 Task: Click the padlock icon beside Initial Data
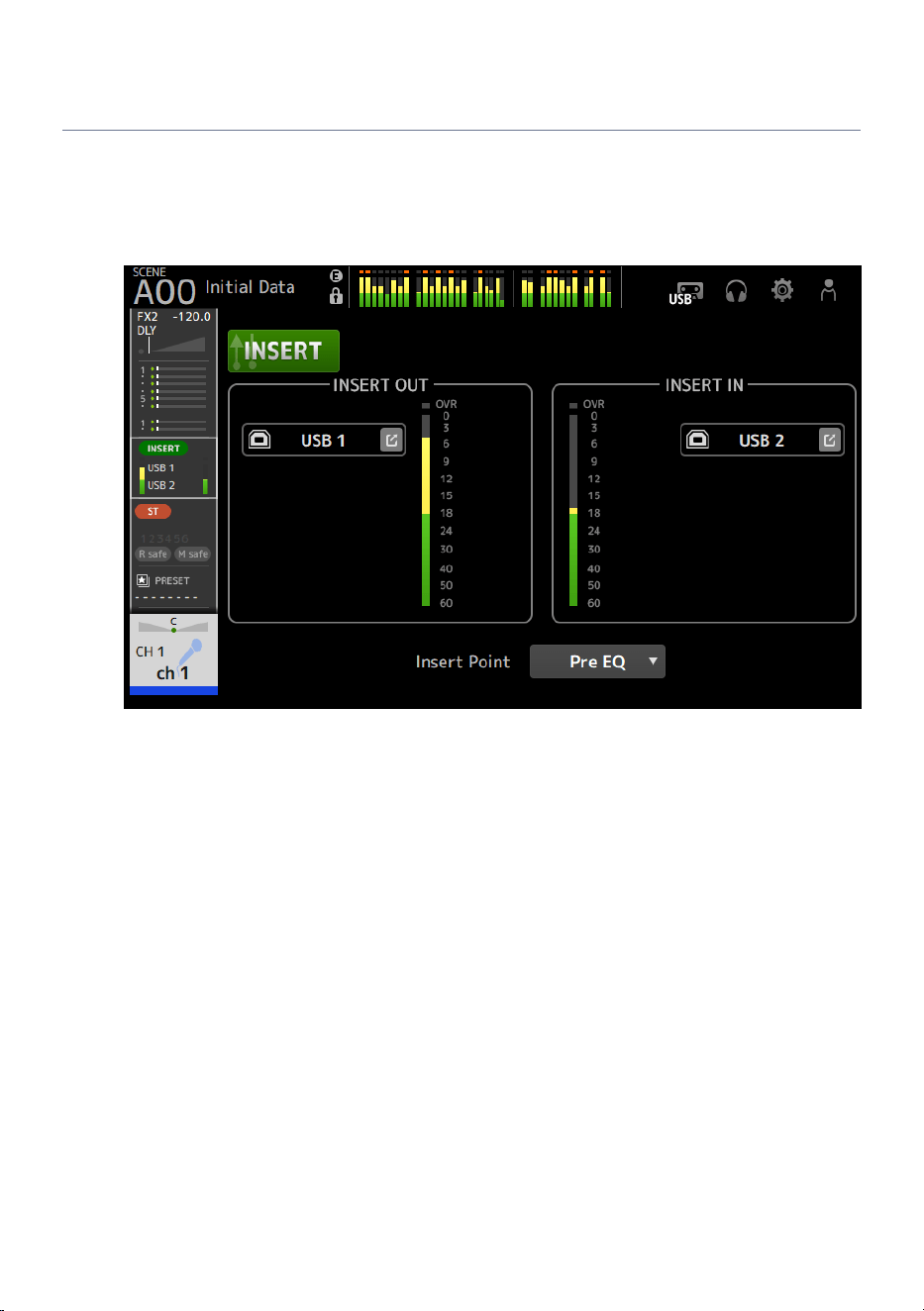(337, 296)
